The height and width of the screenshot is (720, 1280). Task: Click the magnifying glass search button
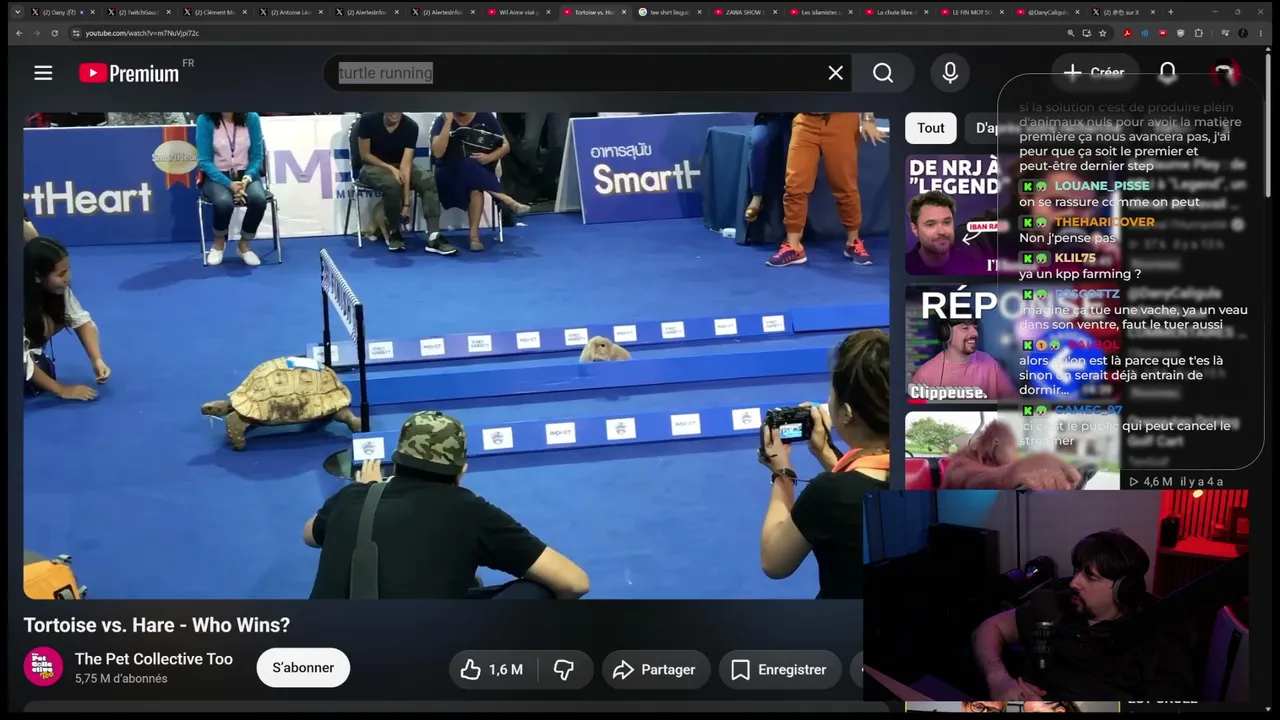pos(883,73)
